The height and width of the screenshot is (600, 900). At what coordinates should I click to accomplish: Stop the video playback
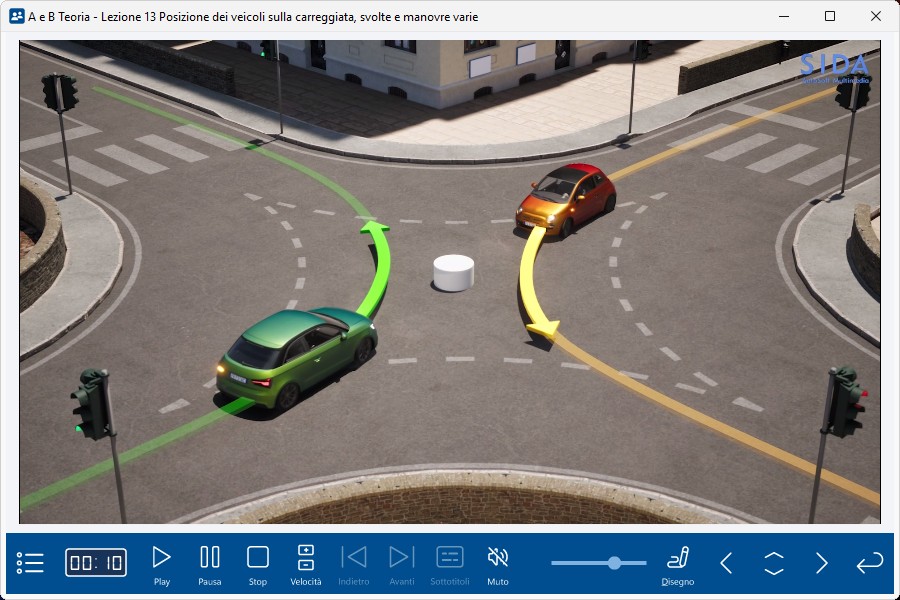point(258,564)
